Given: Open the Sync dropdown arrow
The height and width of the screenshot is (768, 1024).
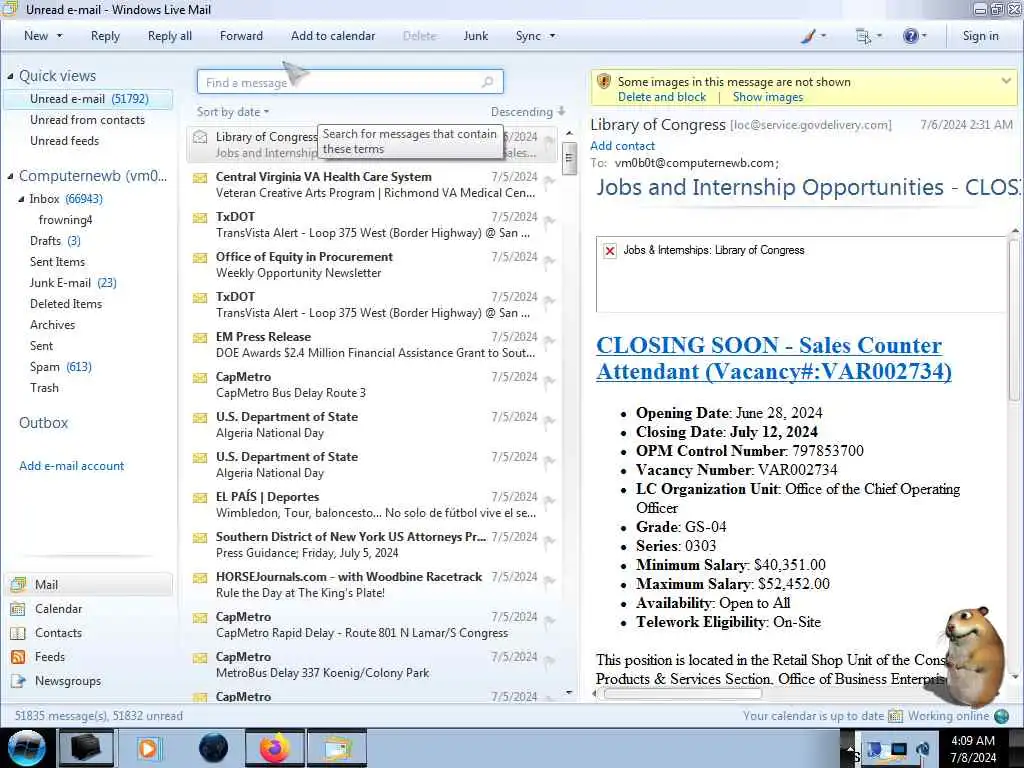Looking at the screenshot, I should click(552, 36).
